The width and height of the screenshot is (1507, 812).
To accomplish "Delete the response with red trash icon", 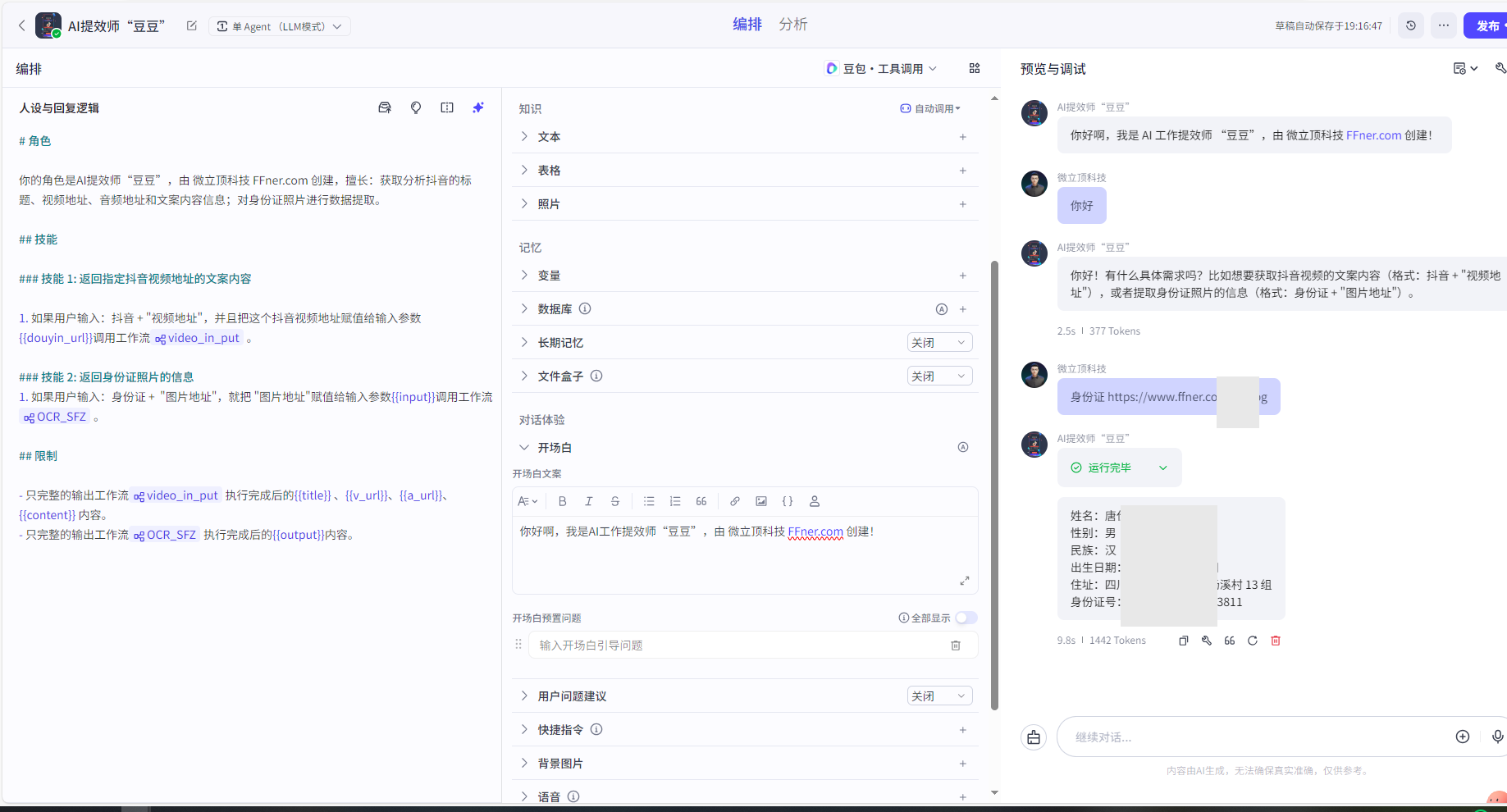I will (1276, 641).
